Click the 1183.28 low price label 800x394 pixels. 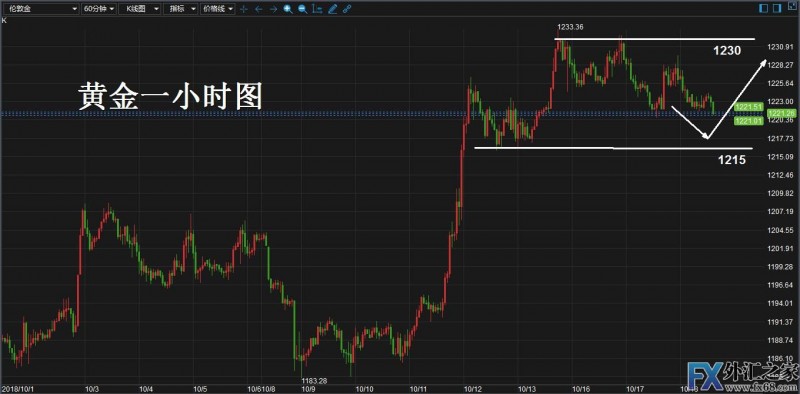pos(313,381)
